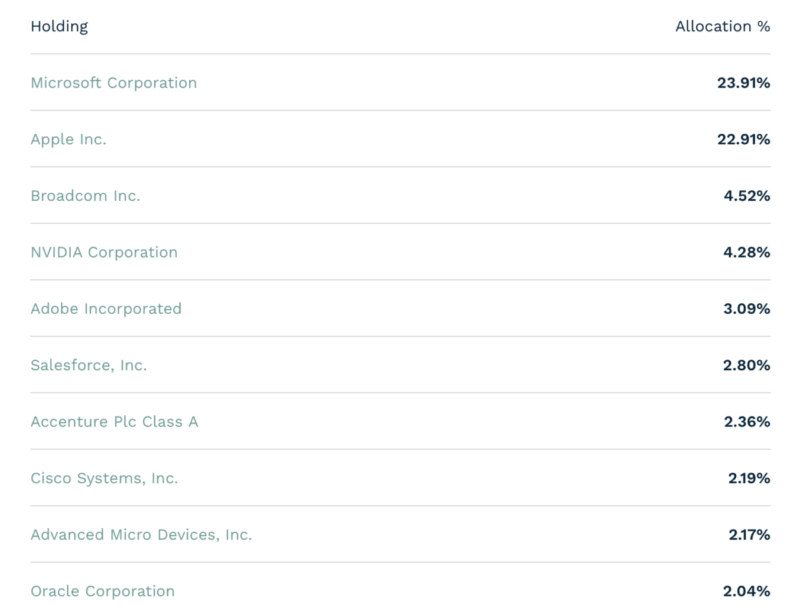Open the Oracle Corporation holding link
This screenshot has width=800, height=614.
[103, 591]
